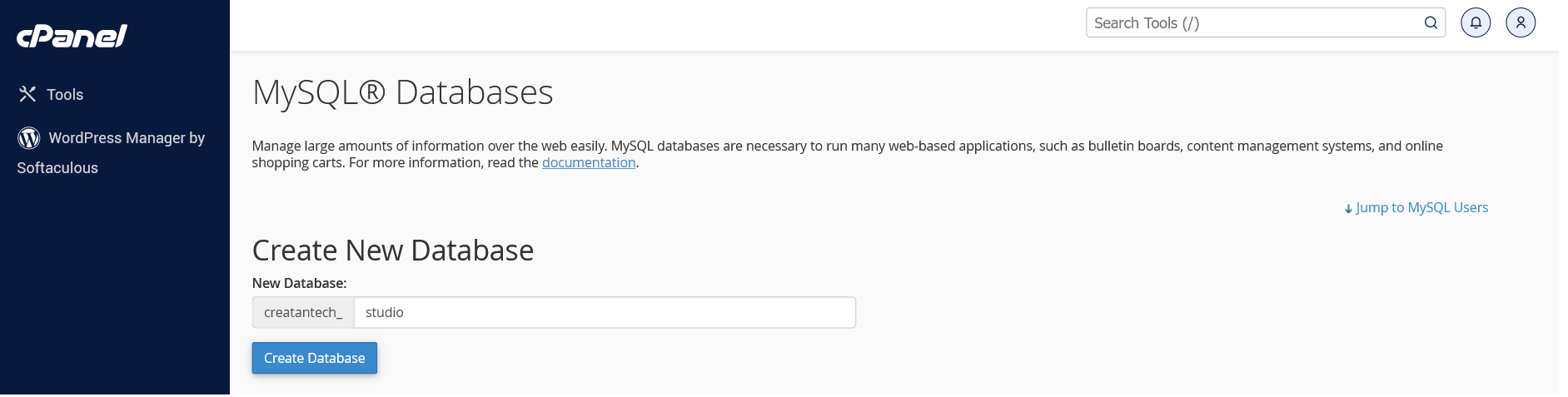Click the down arrow beside Jump to MySQL Users
Screen dimensions: 1568x397
coord(1348,209)
